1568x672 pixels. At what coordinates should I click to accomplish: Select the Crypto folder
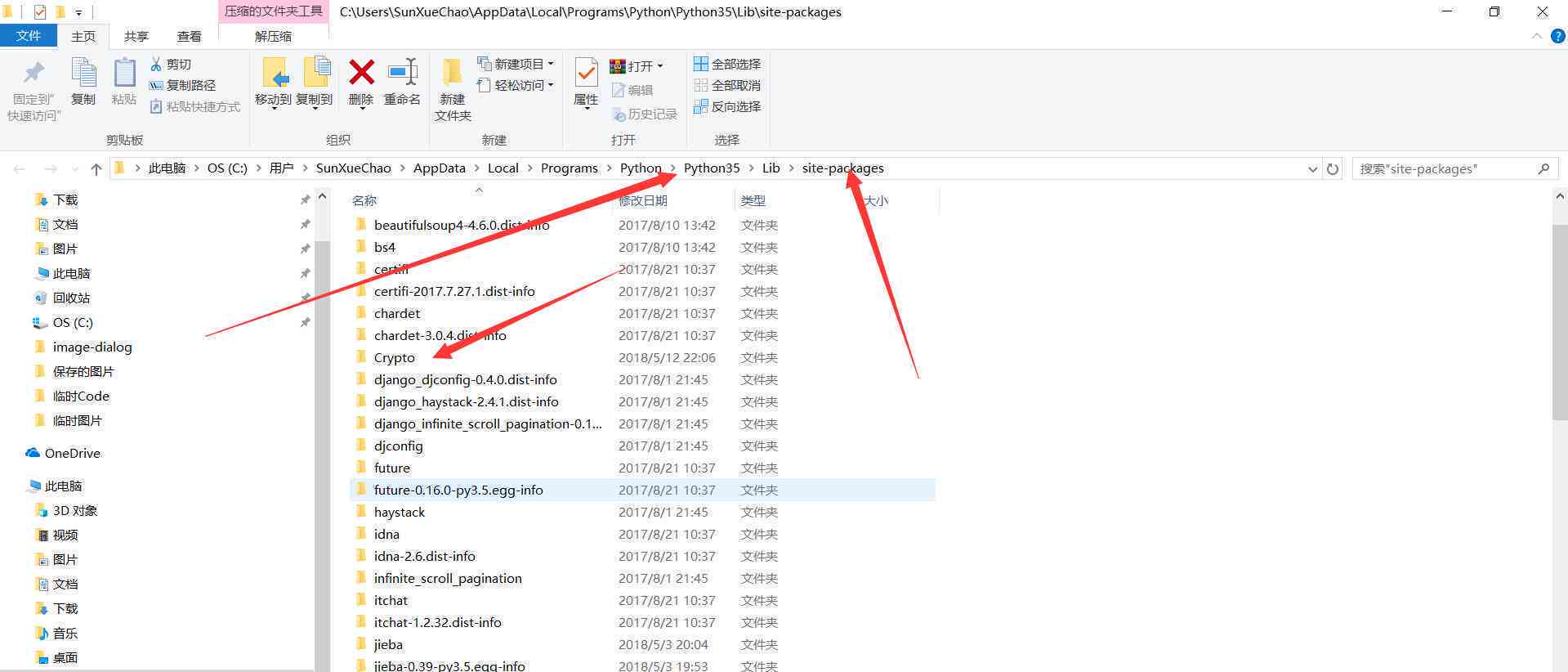395,357
